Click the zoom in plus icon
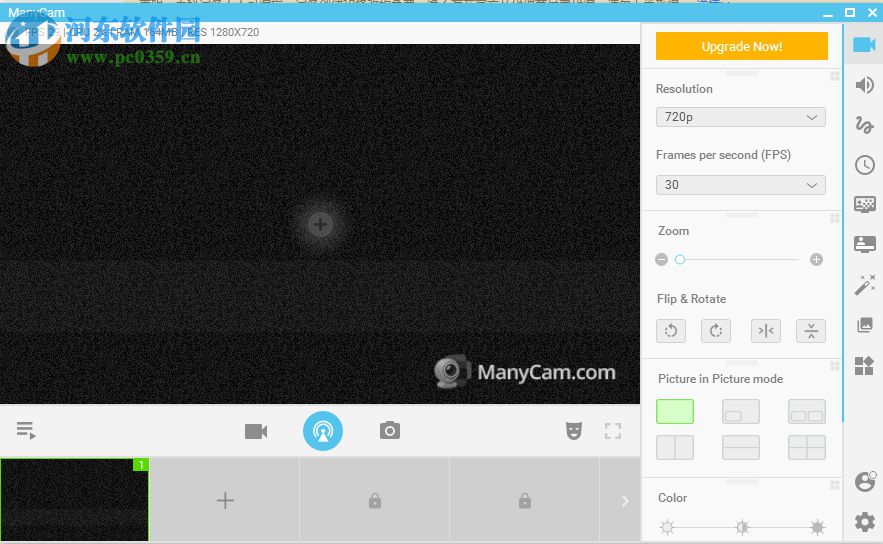The height and width of the screenshot is (544, 883). [816, 260]
